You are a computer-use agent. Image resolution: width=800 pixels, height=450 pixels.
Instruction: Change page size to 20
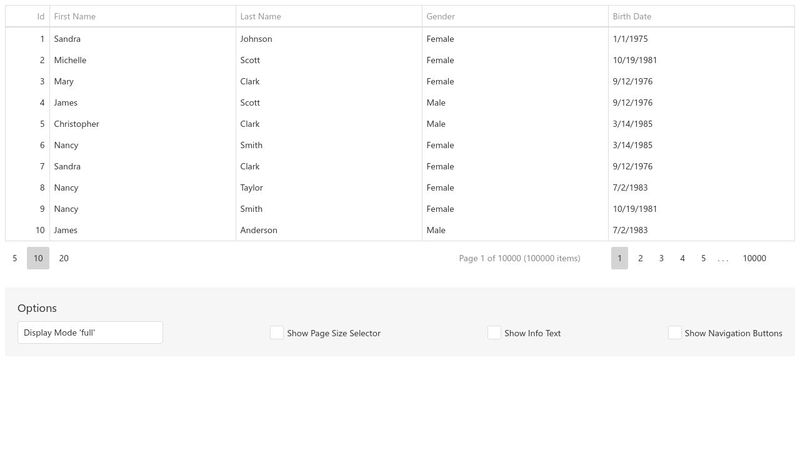pyautogui.click(x=64, y=258)
